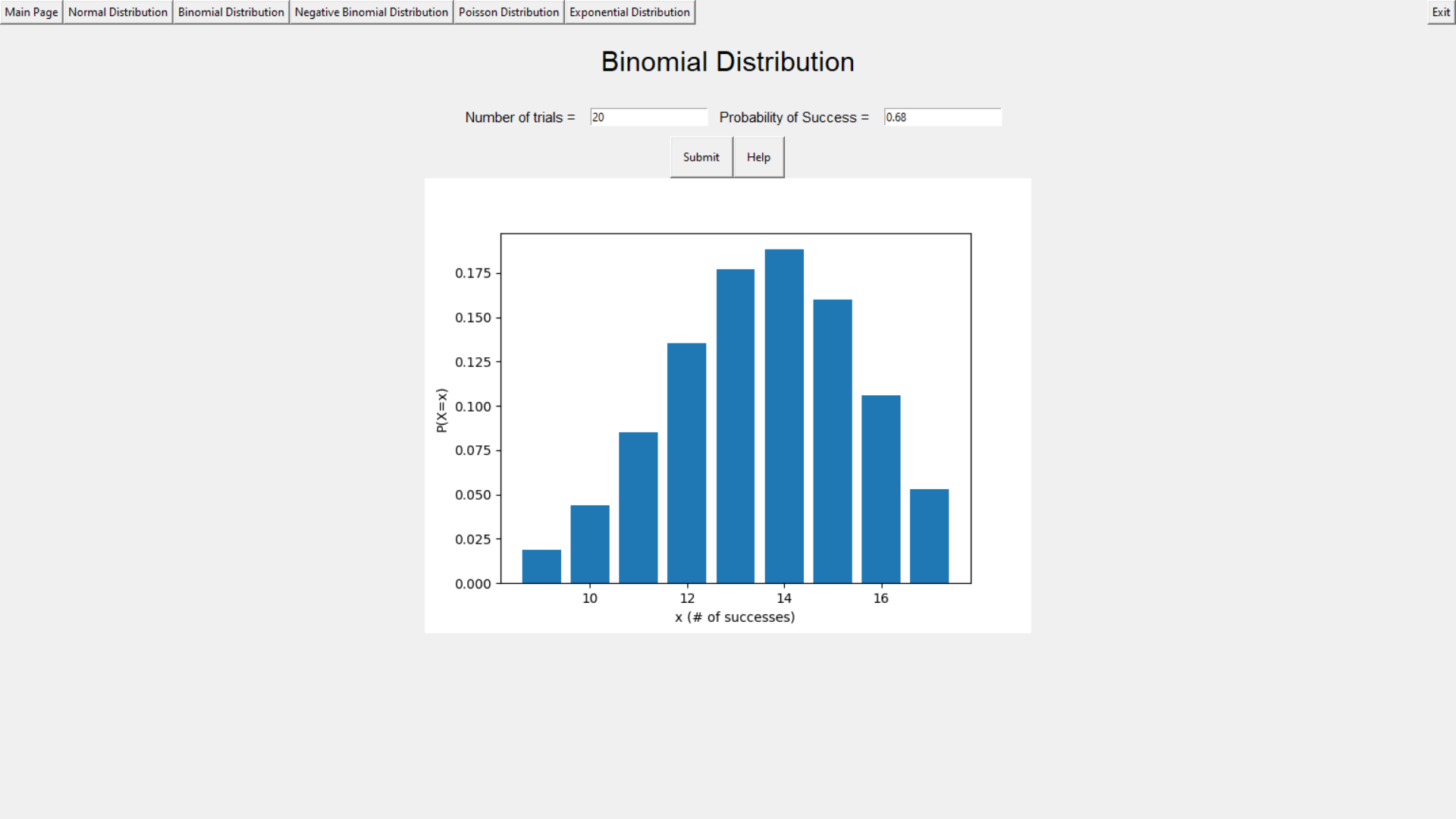Select the Poisson Distribution tab
The width and height of the screenshot is (1456, 819).
click(509, 12)
